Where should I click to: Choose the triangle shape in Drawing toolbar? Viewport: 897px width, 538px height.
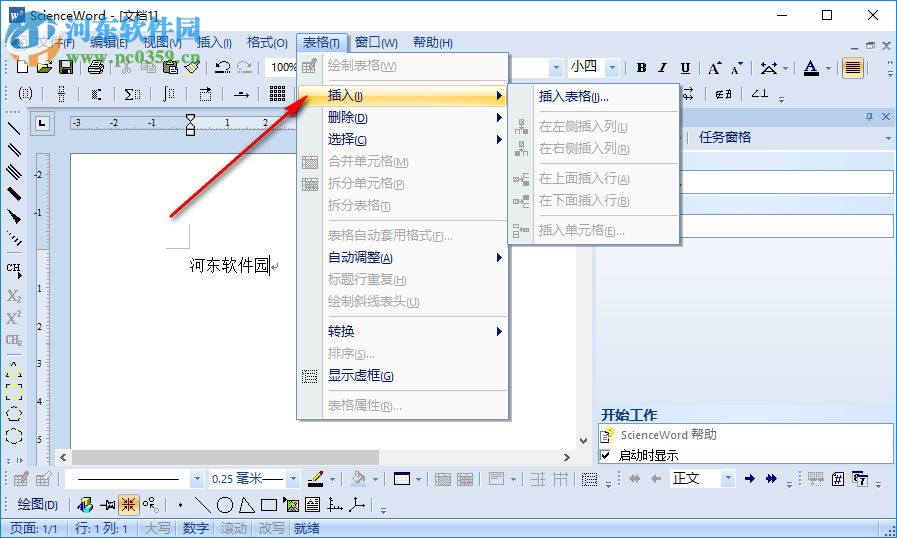(247, 505)
